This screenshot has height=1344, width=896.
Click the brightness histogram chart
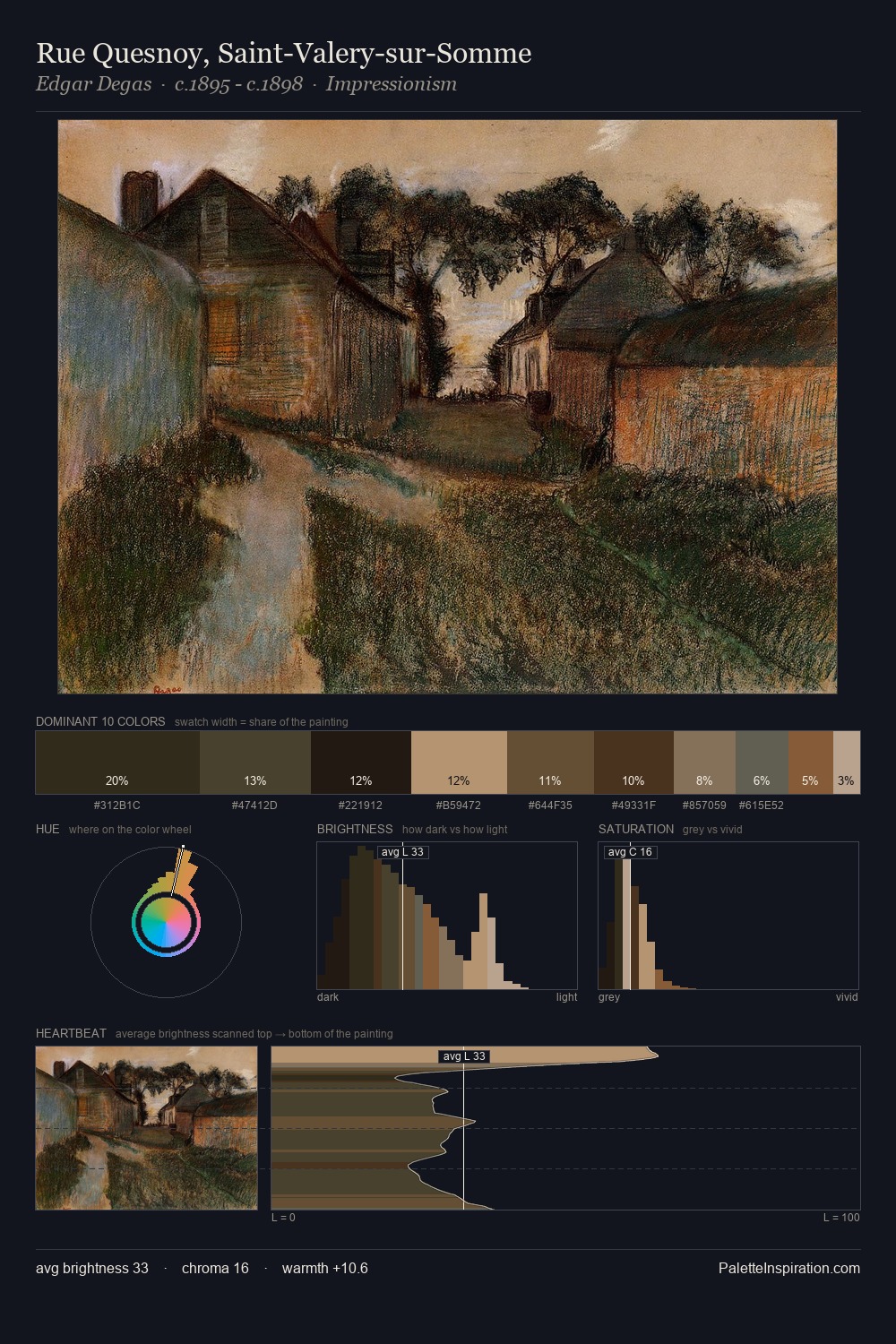(447, 916)
